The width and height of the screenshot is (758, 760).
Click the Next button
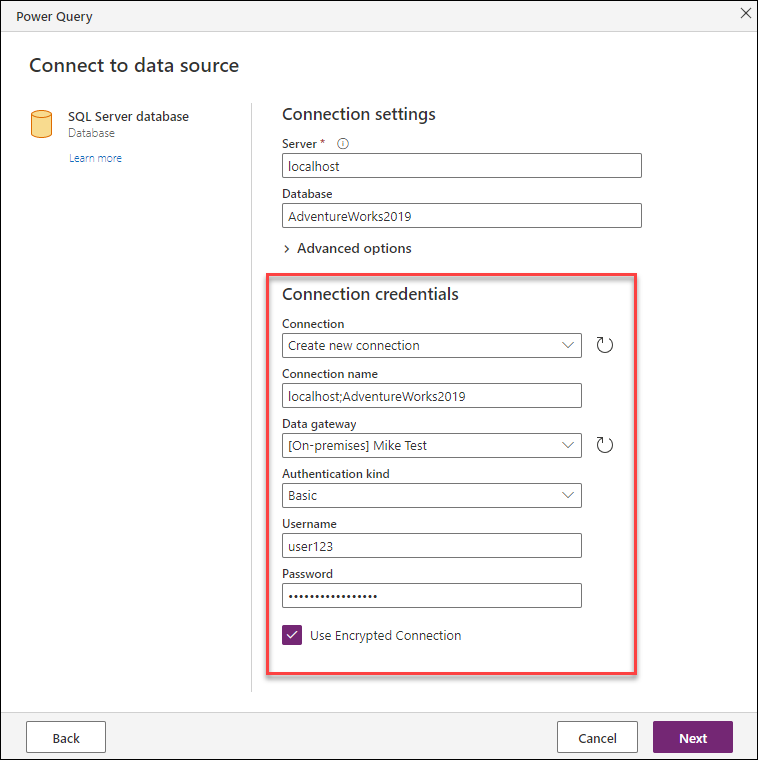[693, 738]
